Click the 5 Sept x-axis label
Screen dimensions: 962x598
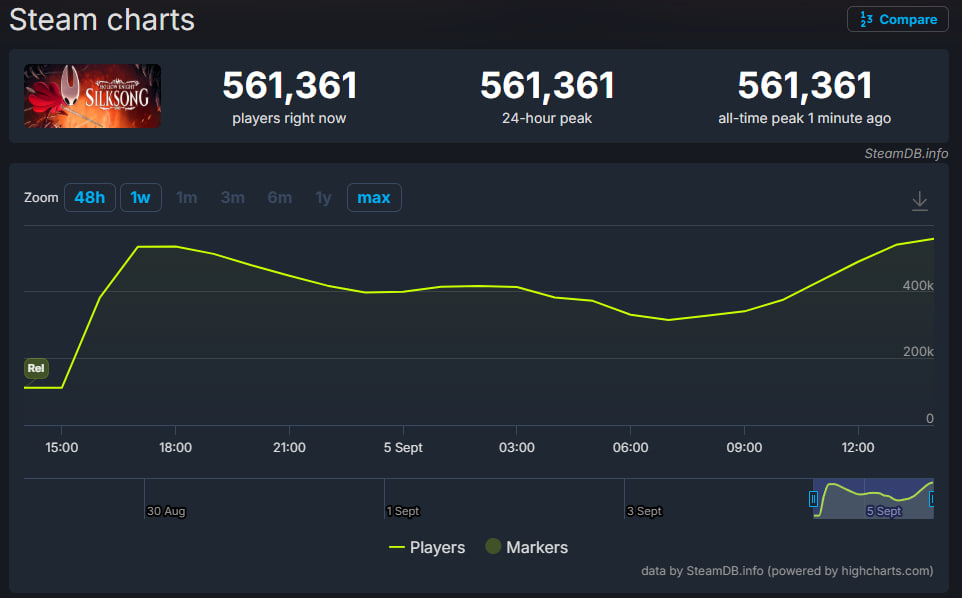(x=403, y=447)
